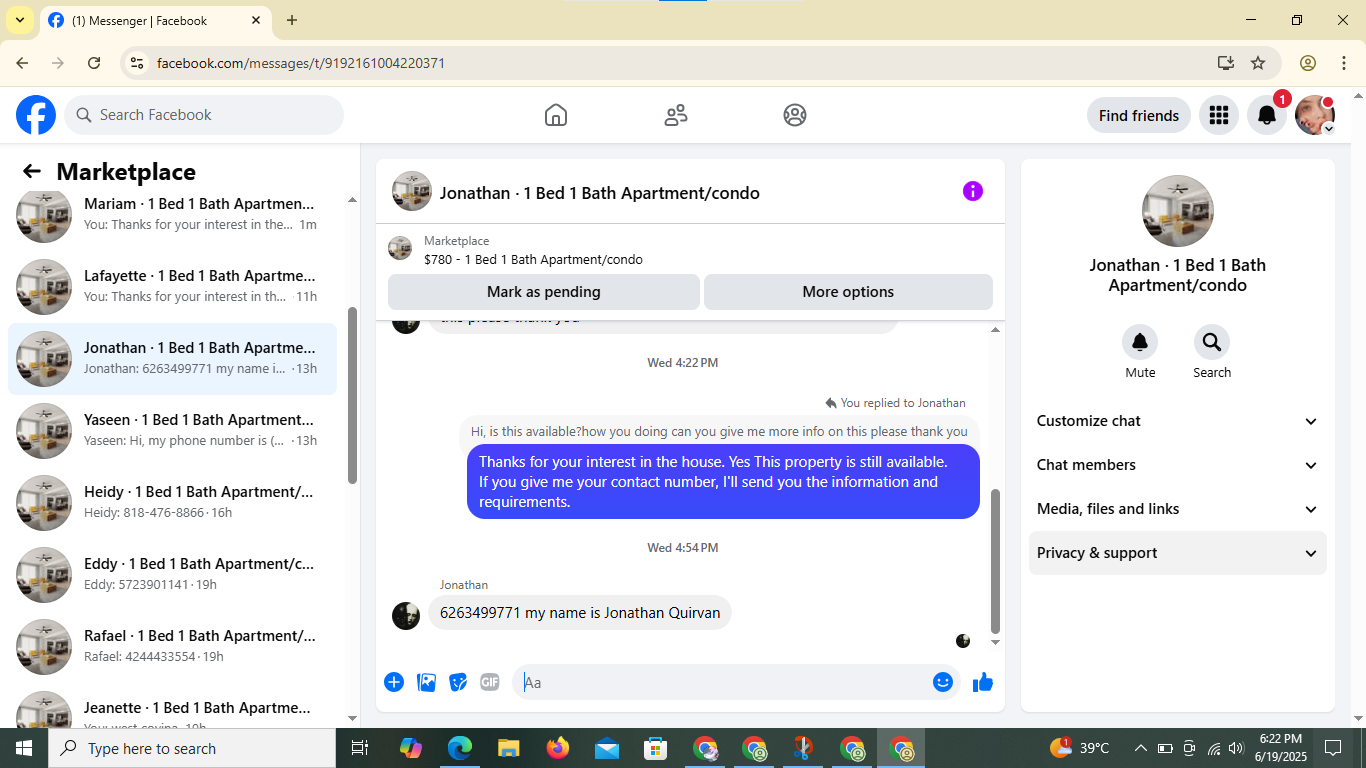Expand Media, files and links section

(1178, 509)
